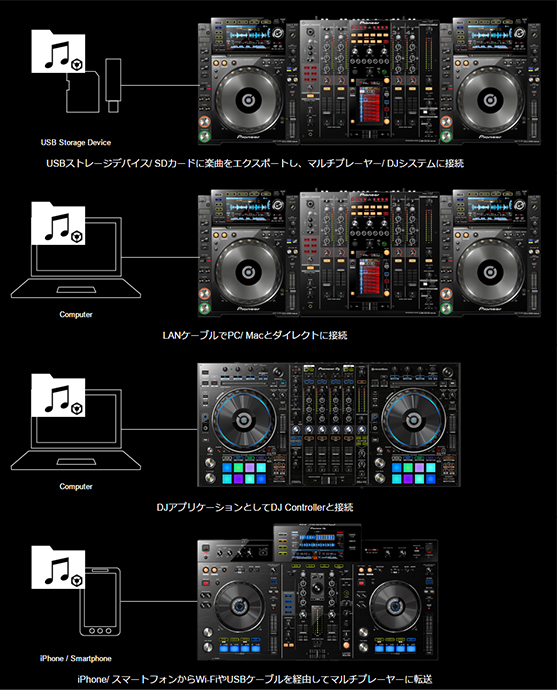Click the red touchscreen on top mixer
The width and height of the screenshot is (557, 690).
369,104
